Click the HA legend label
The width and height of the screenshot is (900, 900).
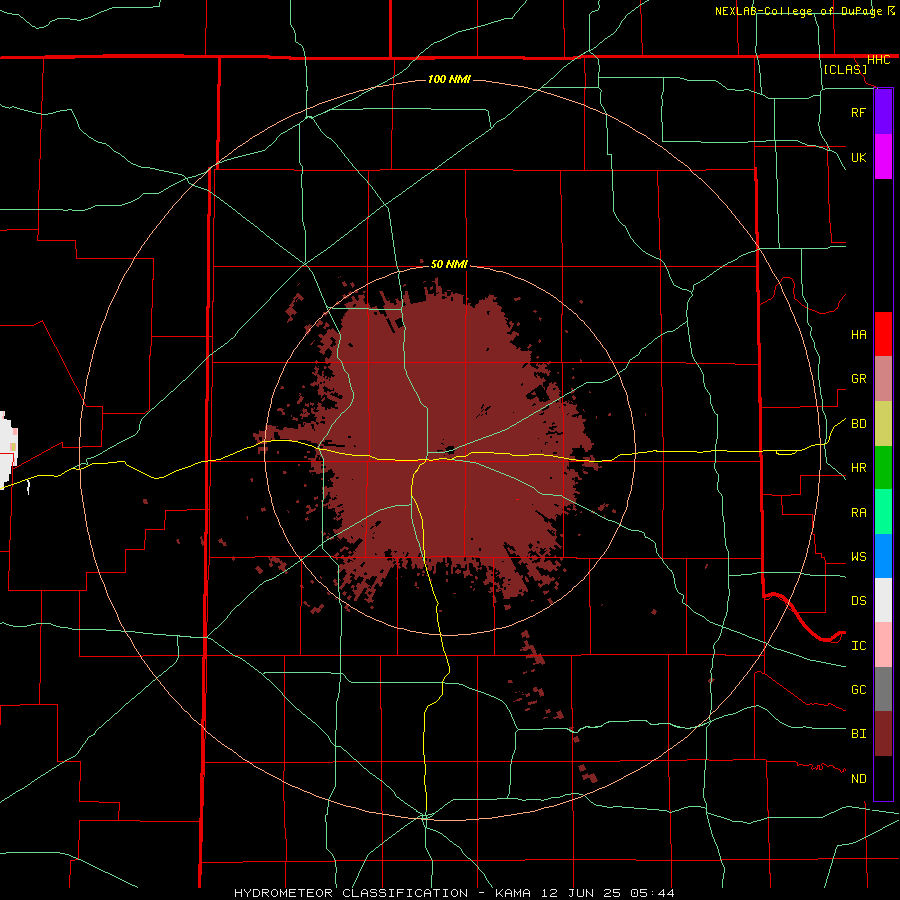coord(858,334)
